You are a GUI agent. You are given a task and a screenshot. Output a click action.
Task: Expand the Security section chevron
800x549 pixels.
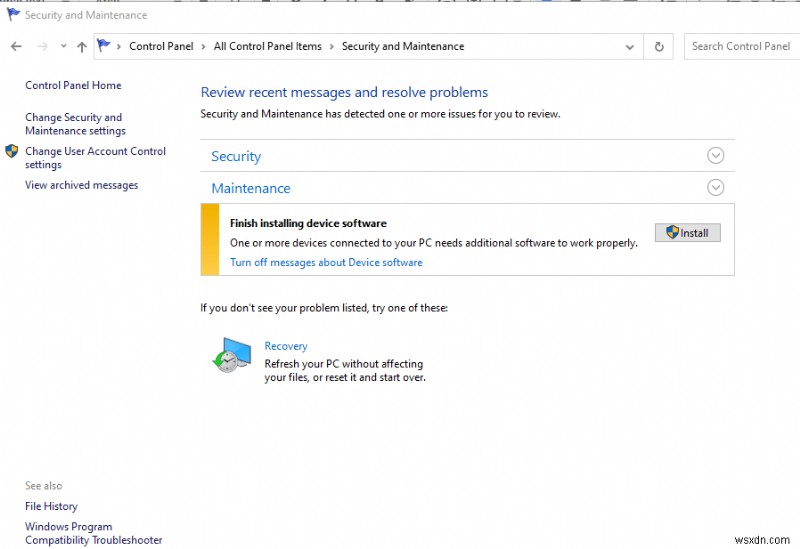point(715,156)
